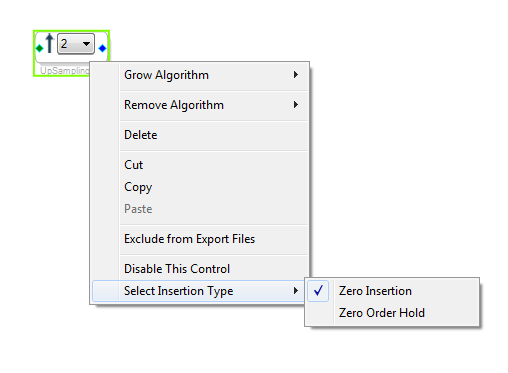Pick the checked Zero Insertion option
The image size is (508, 373).
click(x=393, y=291)
